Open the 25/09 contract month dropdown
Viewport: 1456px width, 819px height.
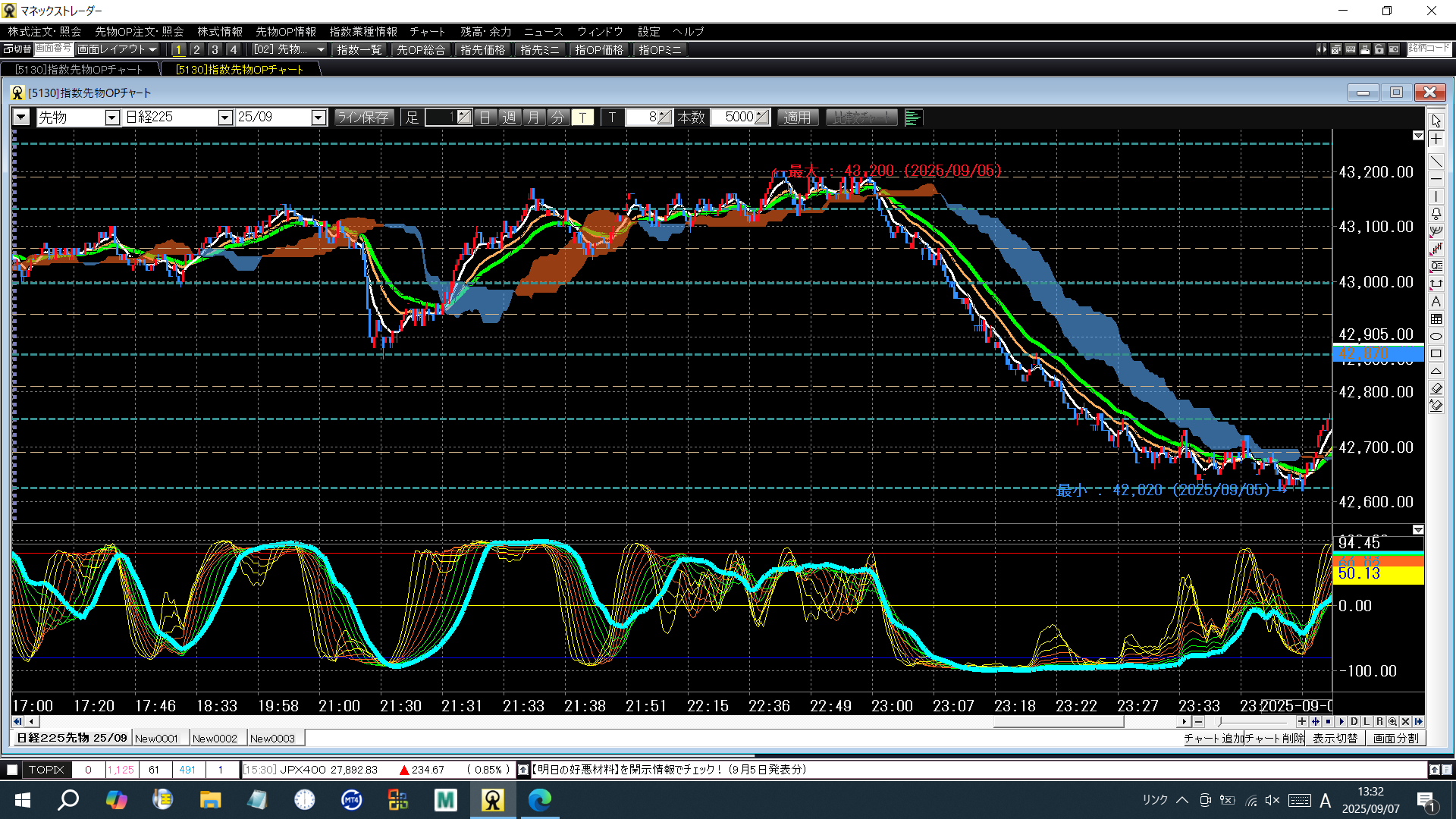(x=318, y=118)
